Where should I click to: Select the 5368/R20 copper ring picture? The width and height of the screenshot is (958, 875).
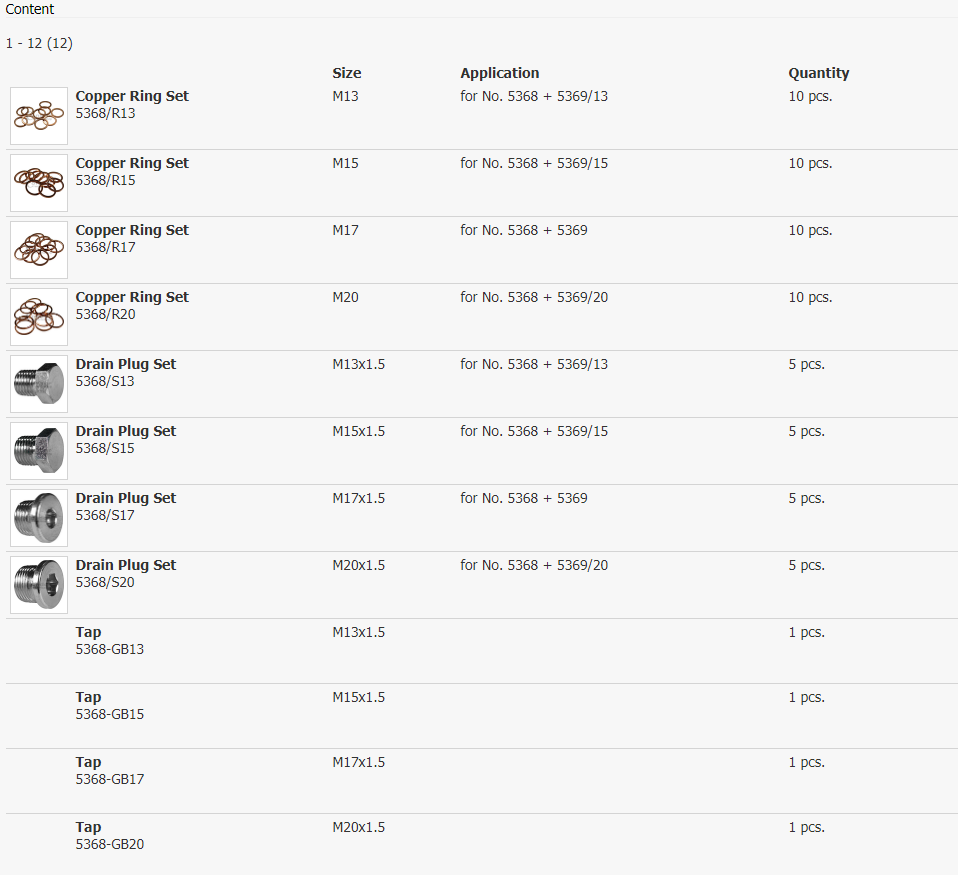coord(38,317)
